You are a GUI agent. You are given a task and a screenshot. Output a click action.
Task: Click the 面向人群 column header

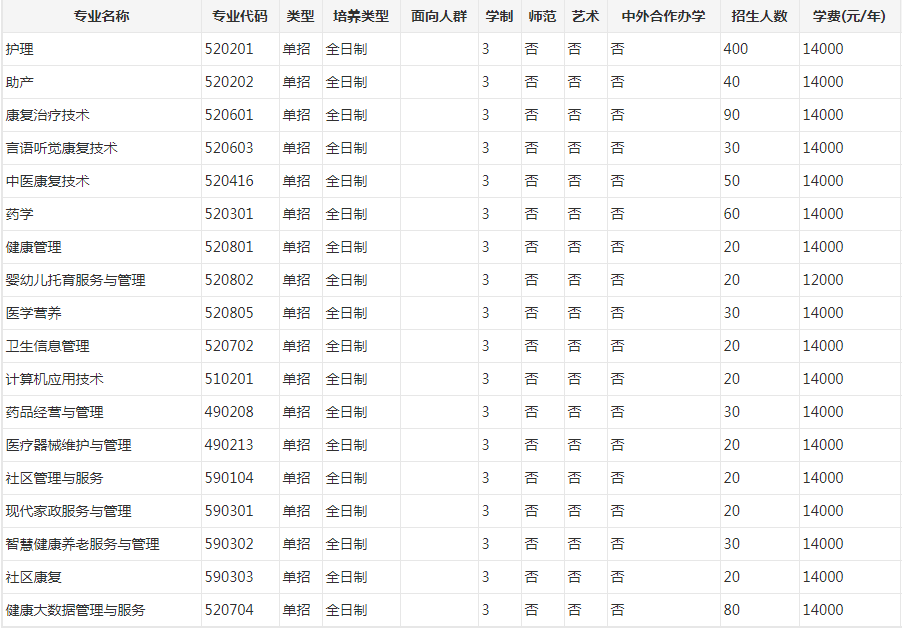pyautogui.click(x=439, y=16)
